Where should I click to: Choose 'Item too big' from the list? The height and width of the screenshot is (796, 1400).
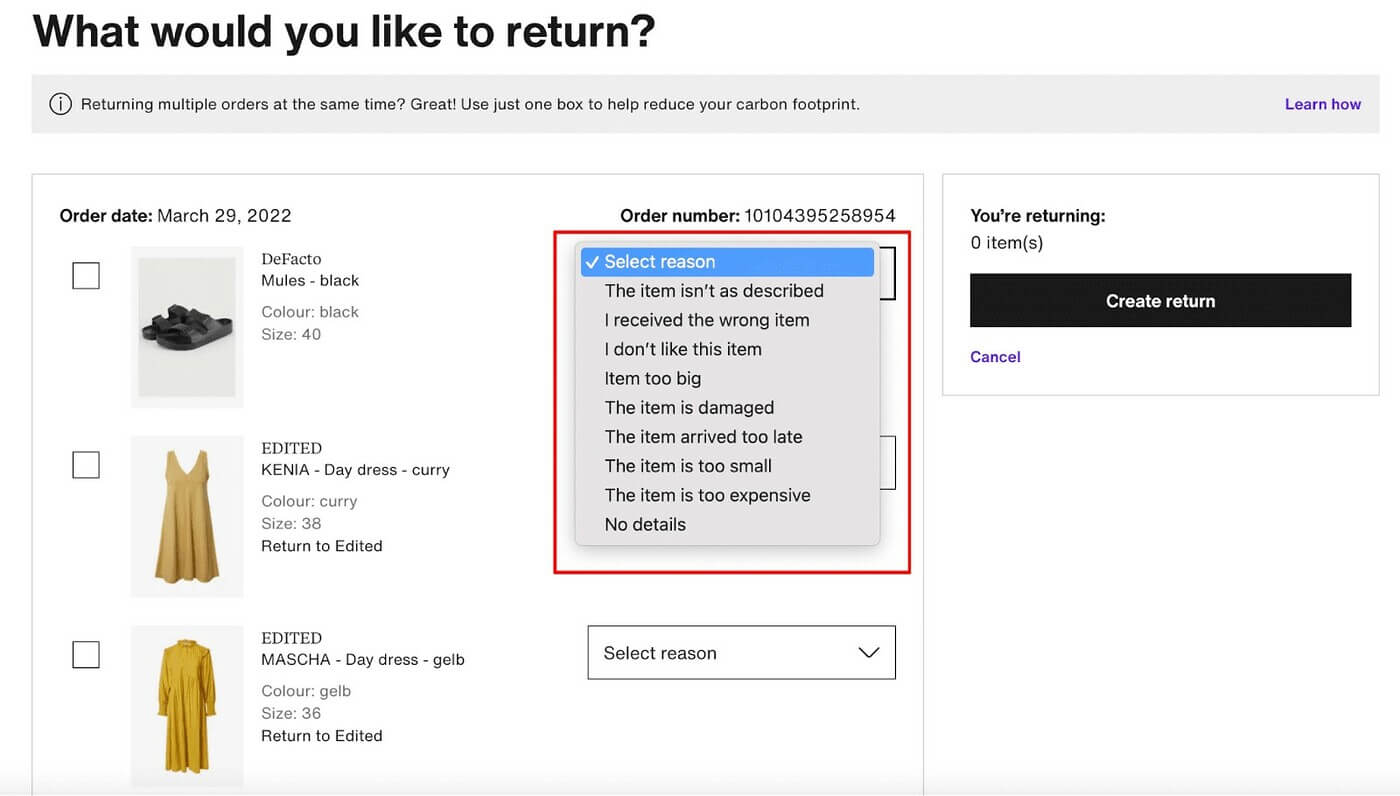[x=653, y=378]
